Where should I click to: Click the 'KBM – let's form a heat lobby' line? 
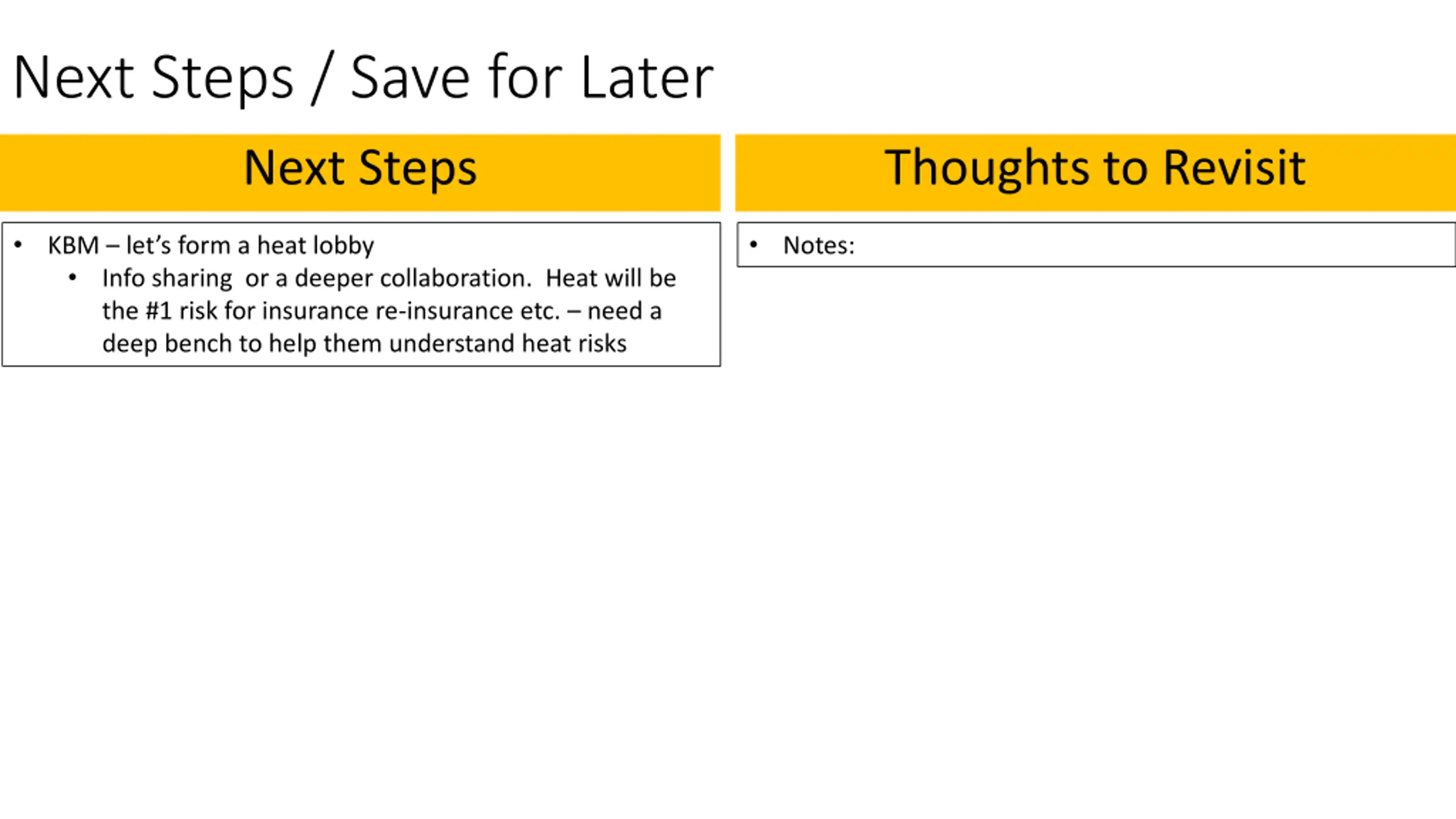pyautogui.click(x=211, y=246)
